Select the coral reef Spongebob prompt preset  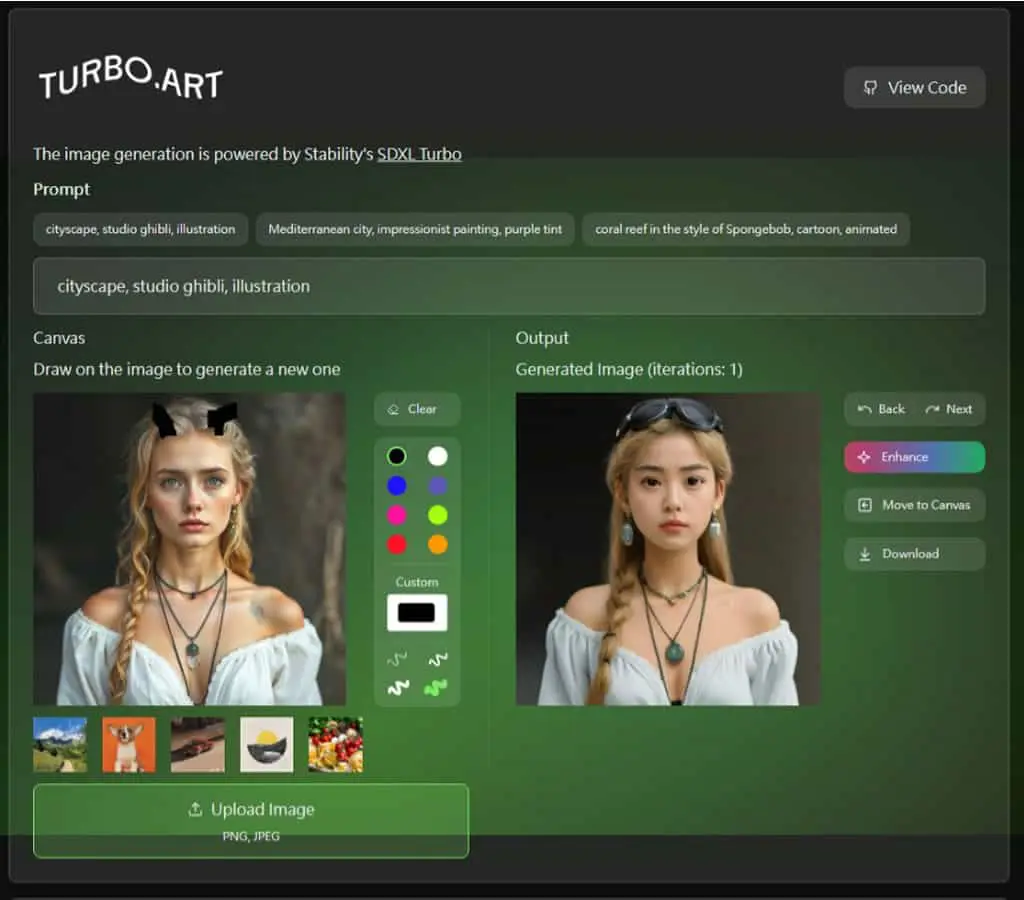[746, 229]
